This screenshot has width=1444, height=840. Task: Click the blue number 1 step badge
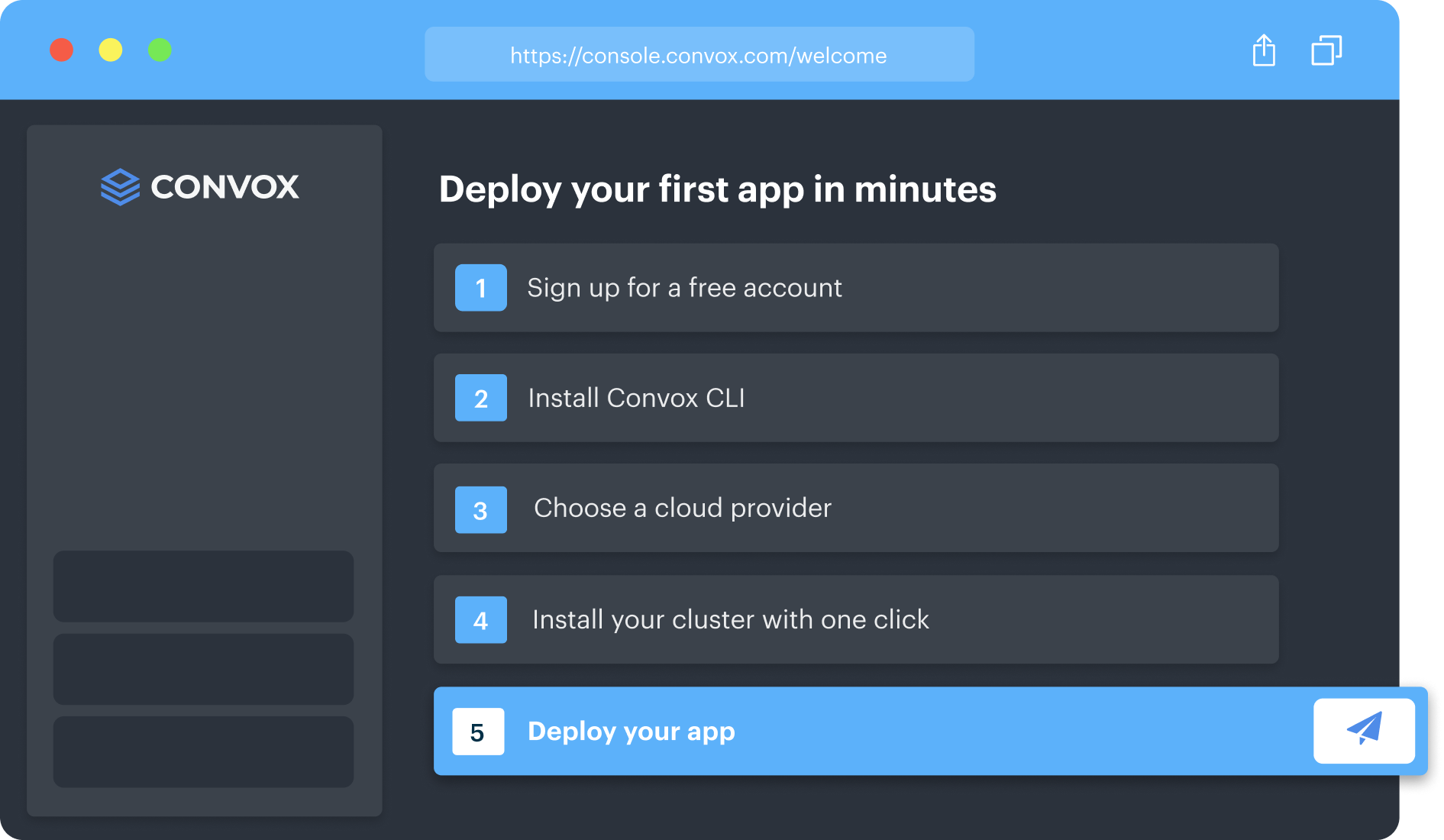click(x=480, y=288)
